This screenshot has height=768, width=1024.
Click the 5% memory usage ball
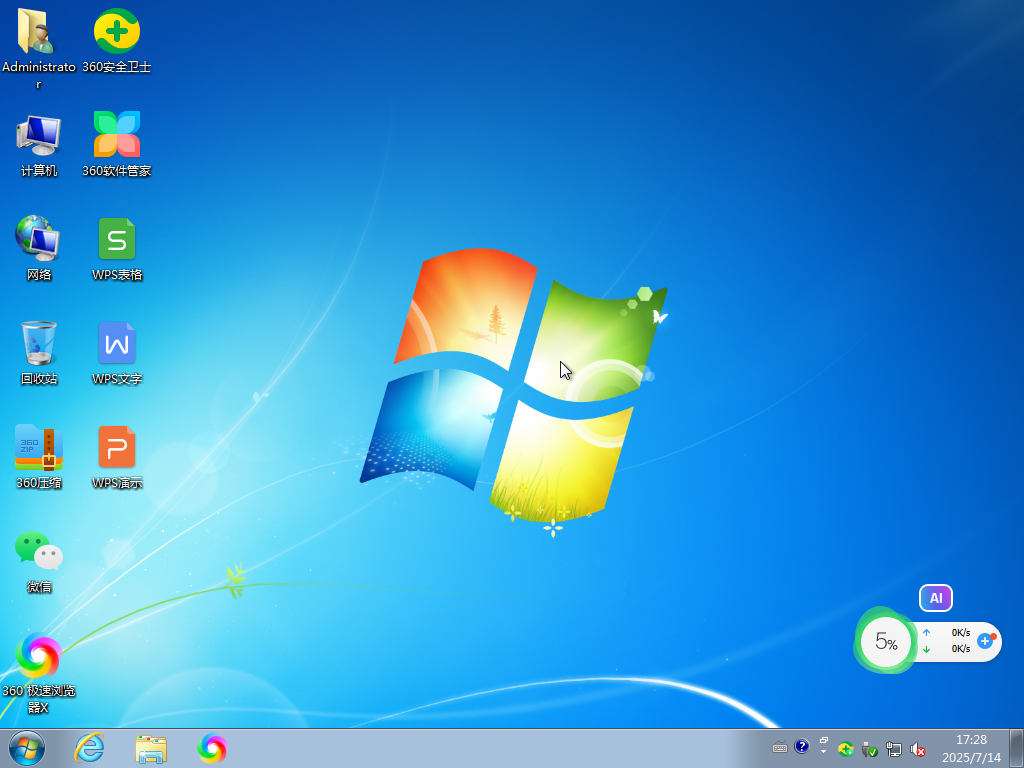886,641
